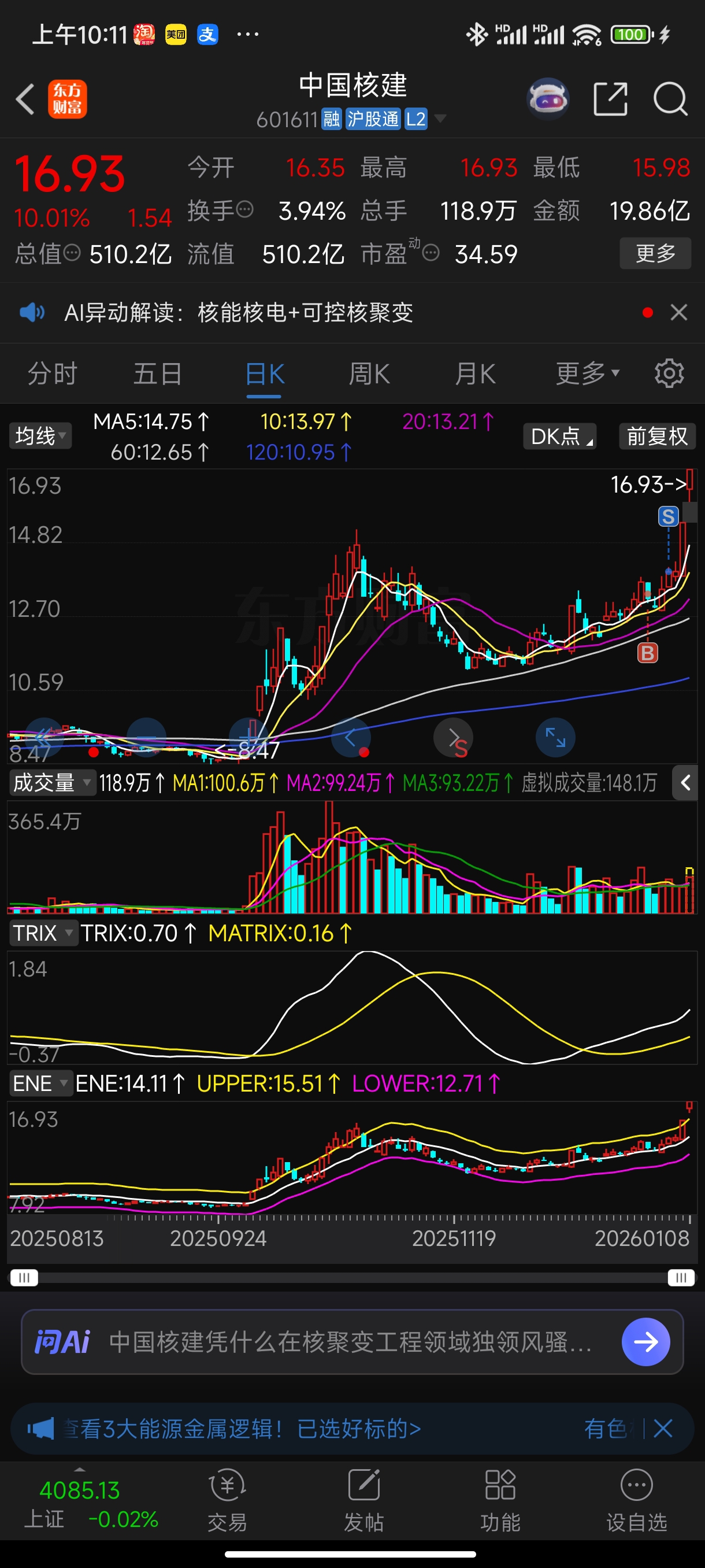Tap the promo megaphone icon
The height and width of the screenshot is (1568, 705).
tap(41, 1428)
